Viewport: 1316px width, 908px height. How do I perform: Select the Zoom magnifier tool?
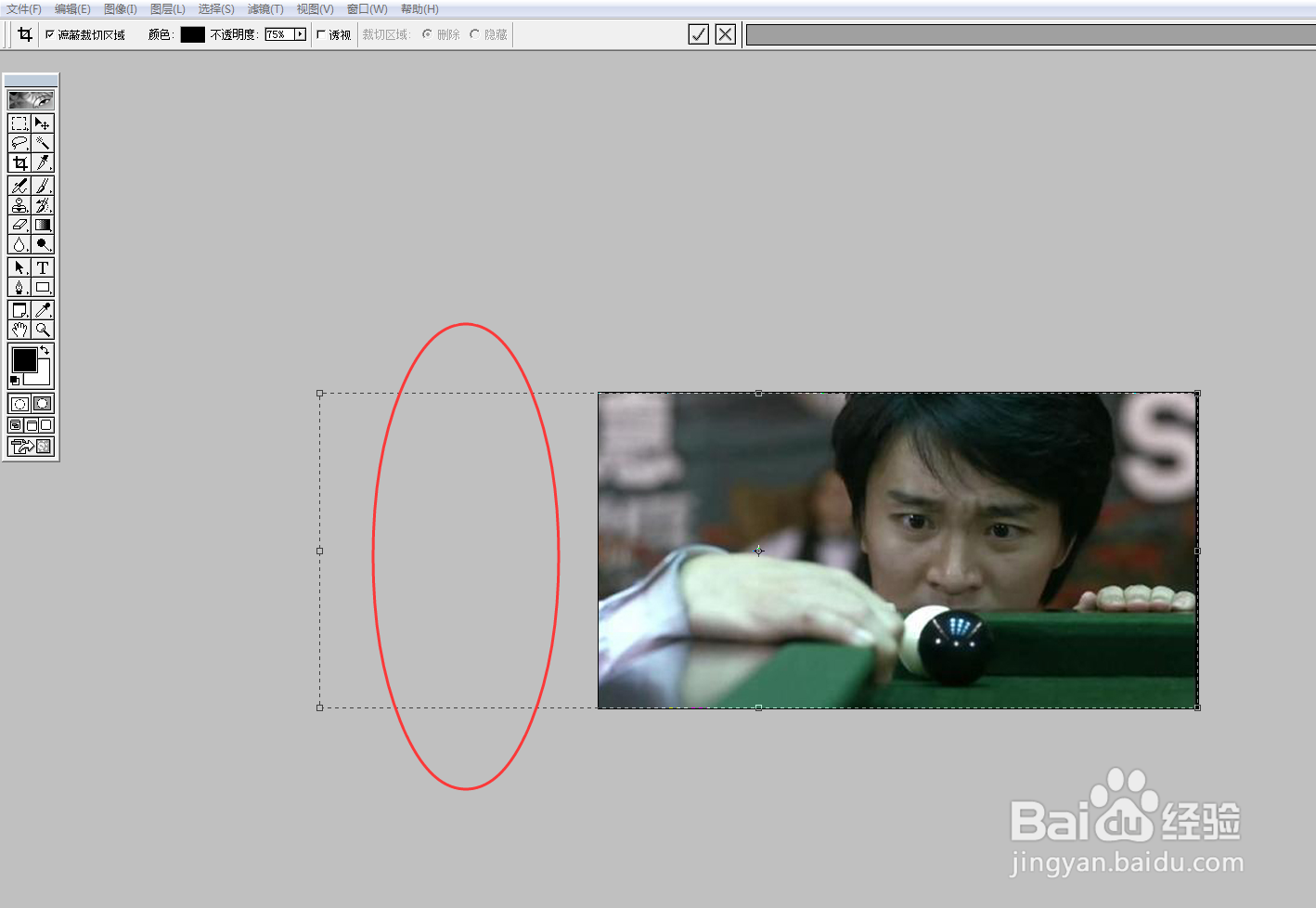tap(43, 330)
